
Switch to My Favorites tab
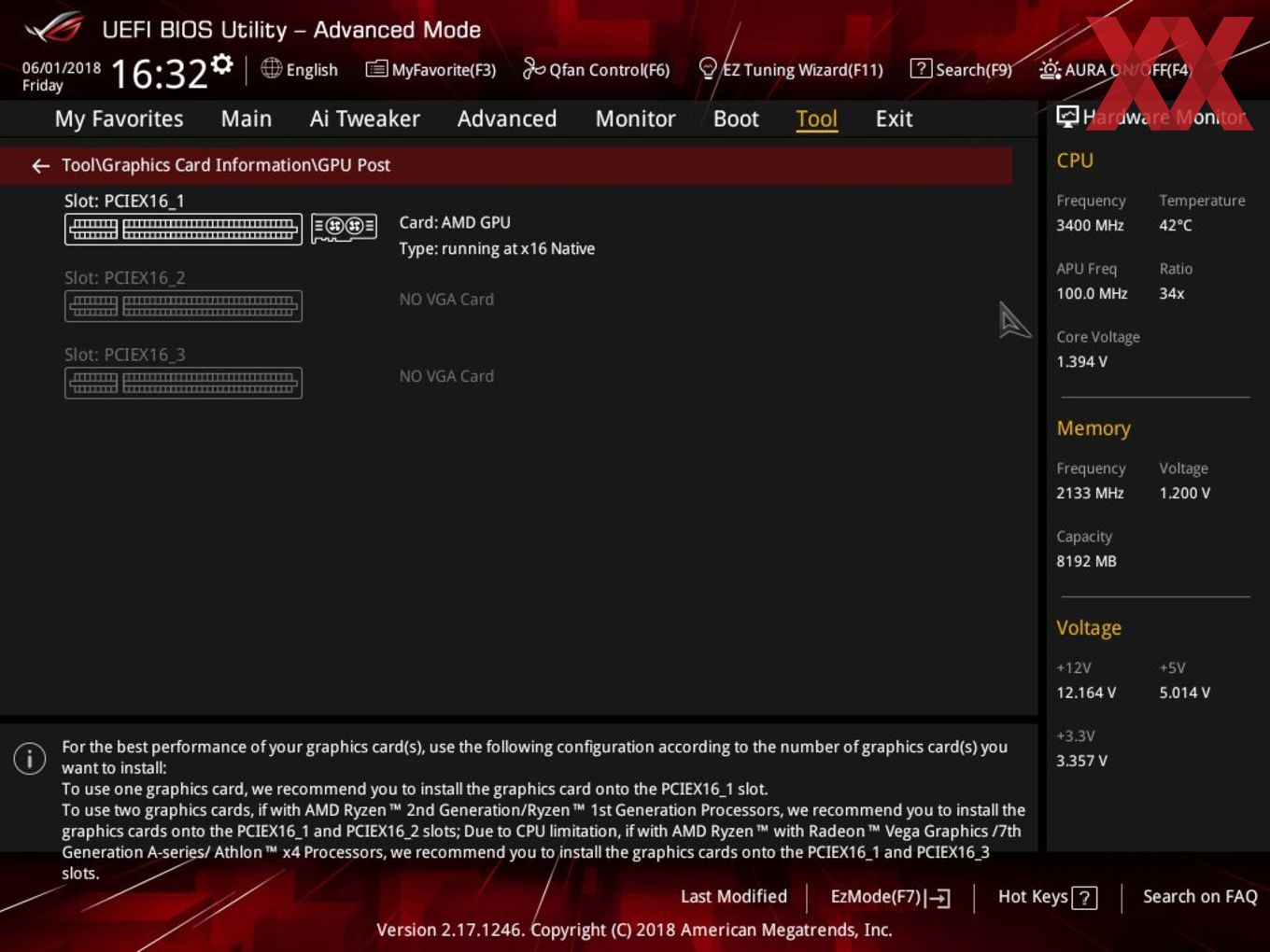pyautogui.click(x=119, y=119)
